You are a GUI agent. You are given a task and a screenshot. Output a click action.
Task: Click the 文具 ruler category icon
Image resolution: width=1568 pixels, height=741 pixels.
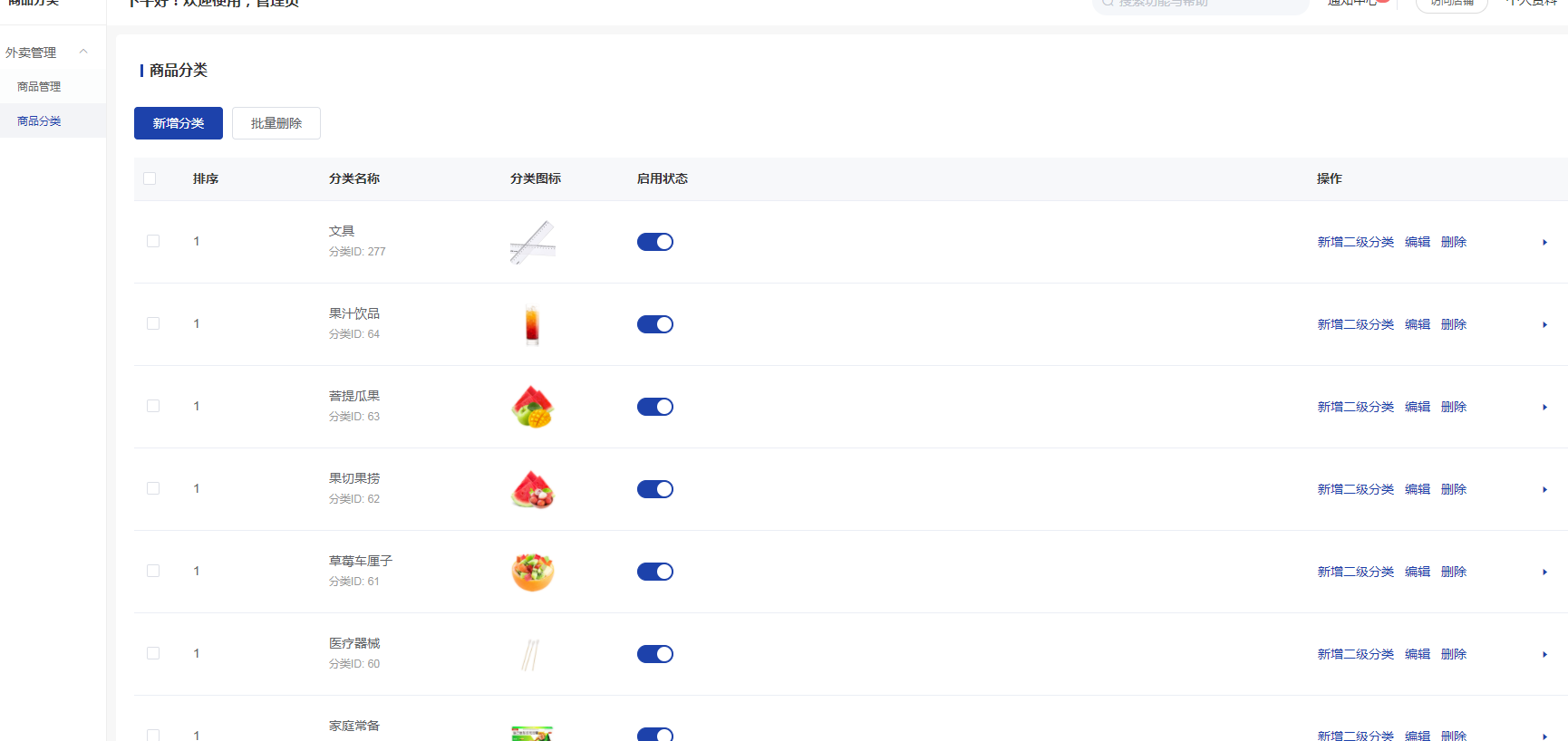[532, 242]
